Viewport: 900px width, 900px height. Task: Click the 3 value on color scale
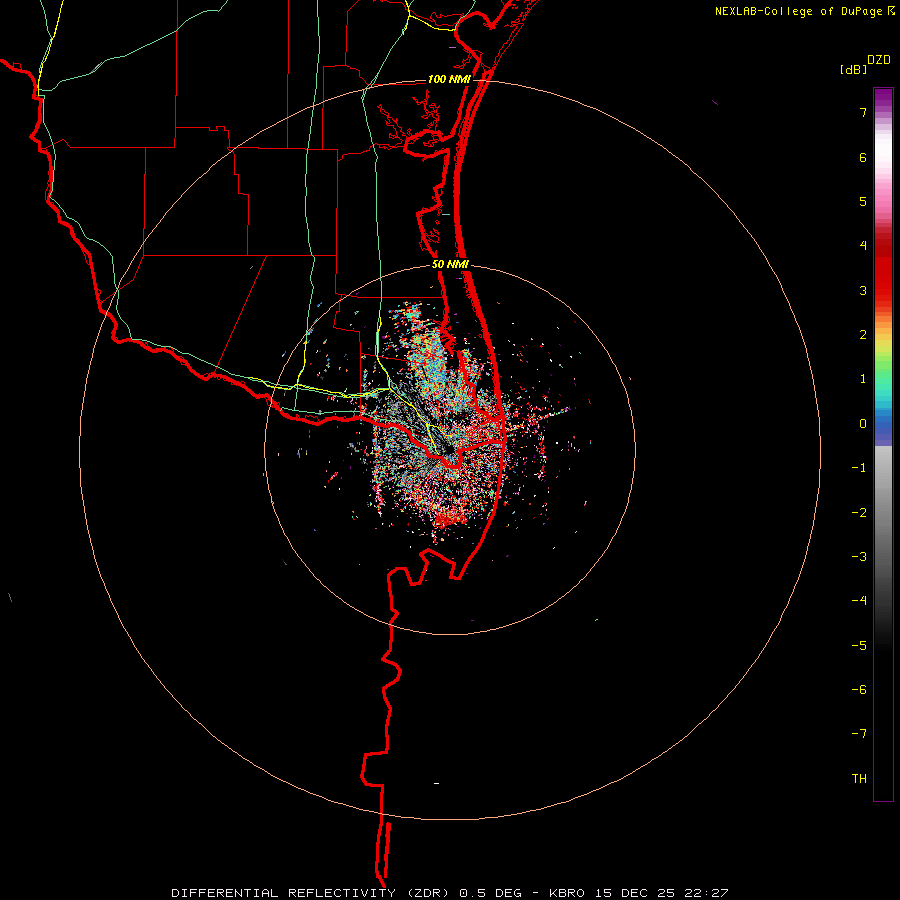tap(863, 290)
